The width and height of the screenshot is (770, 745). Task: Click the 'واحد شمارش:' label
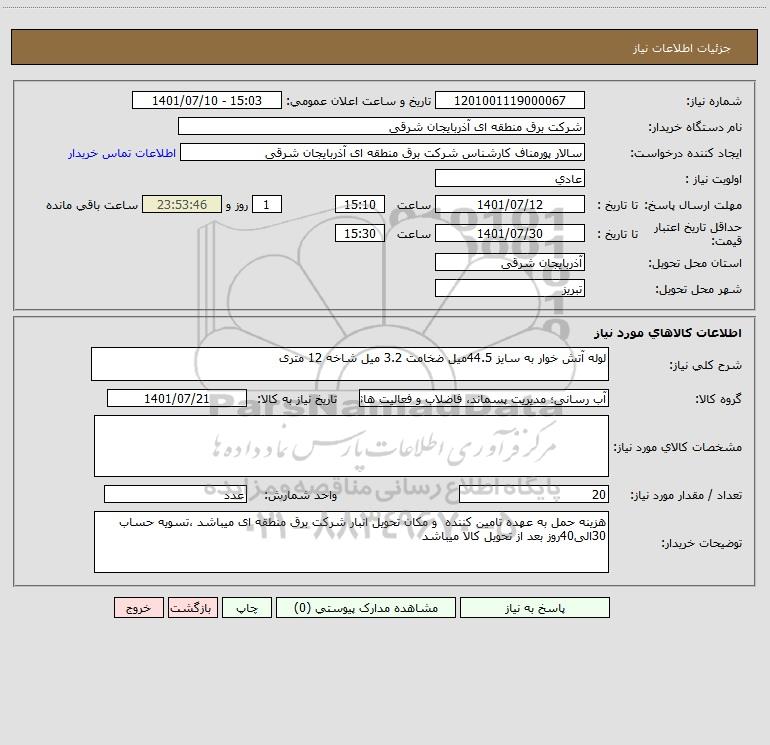[x=301, y=496]
